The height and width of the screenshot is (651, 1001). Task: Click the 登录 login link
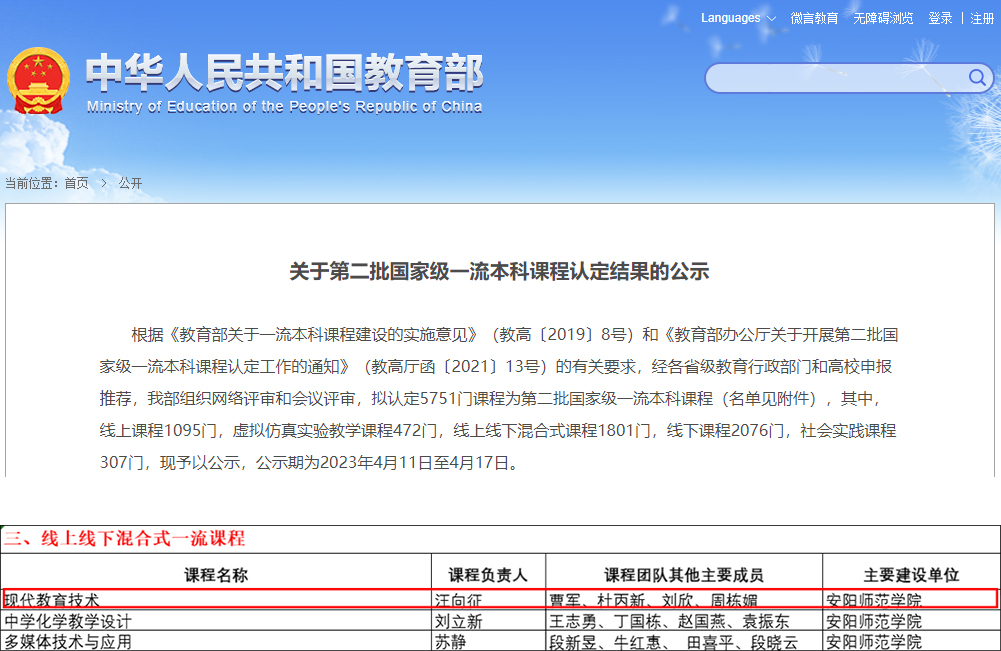(x=940, y=18)
